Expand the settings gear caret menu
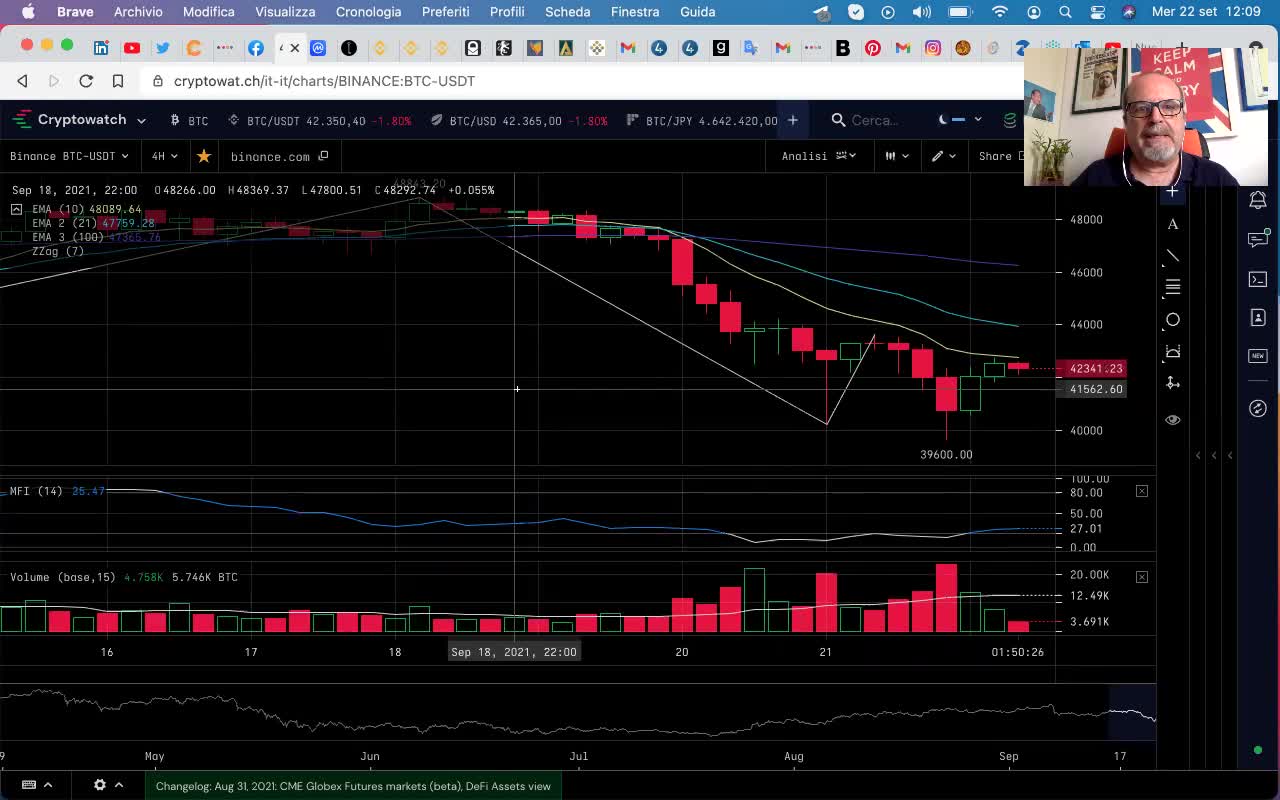The image size is (1280, 800). pyautogui.click(x=119, y=785)
